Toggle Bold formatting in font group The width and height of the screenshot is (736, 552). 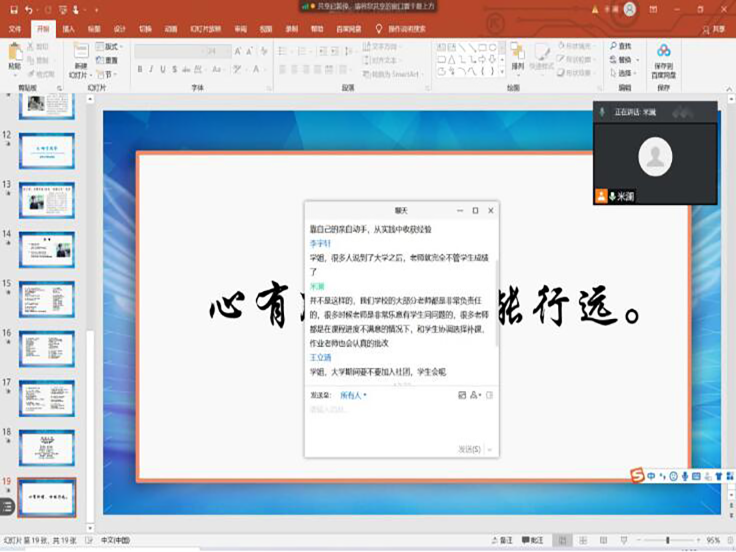click(x=139, y=70)
